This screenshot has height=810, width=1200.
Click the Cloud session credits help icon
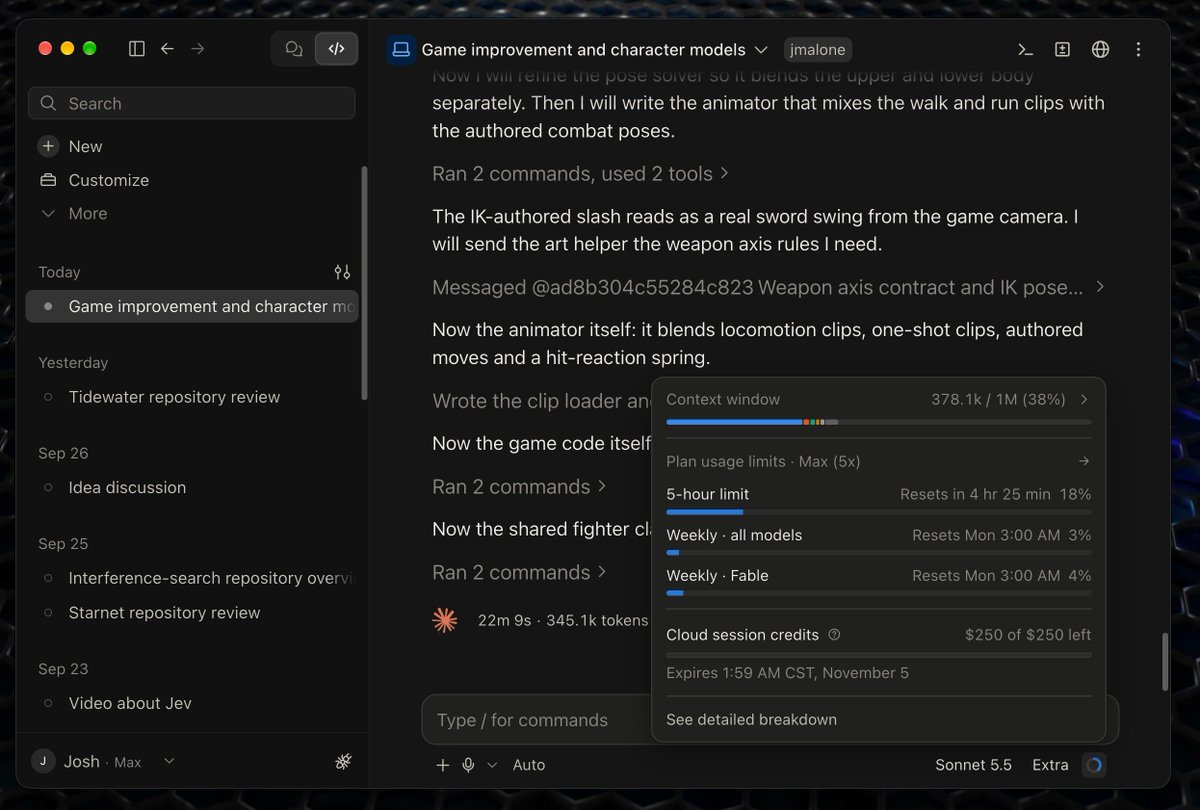[x=835, y=634]
